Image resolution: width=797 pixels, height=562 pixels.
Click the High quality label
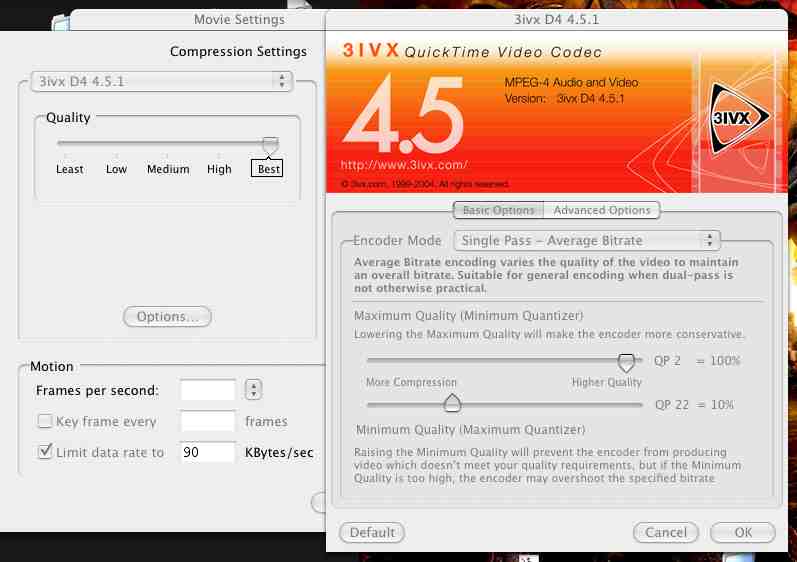coord(219,169)
